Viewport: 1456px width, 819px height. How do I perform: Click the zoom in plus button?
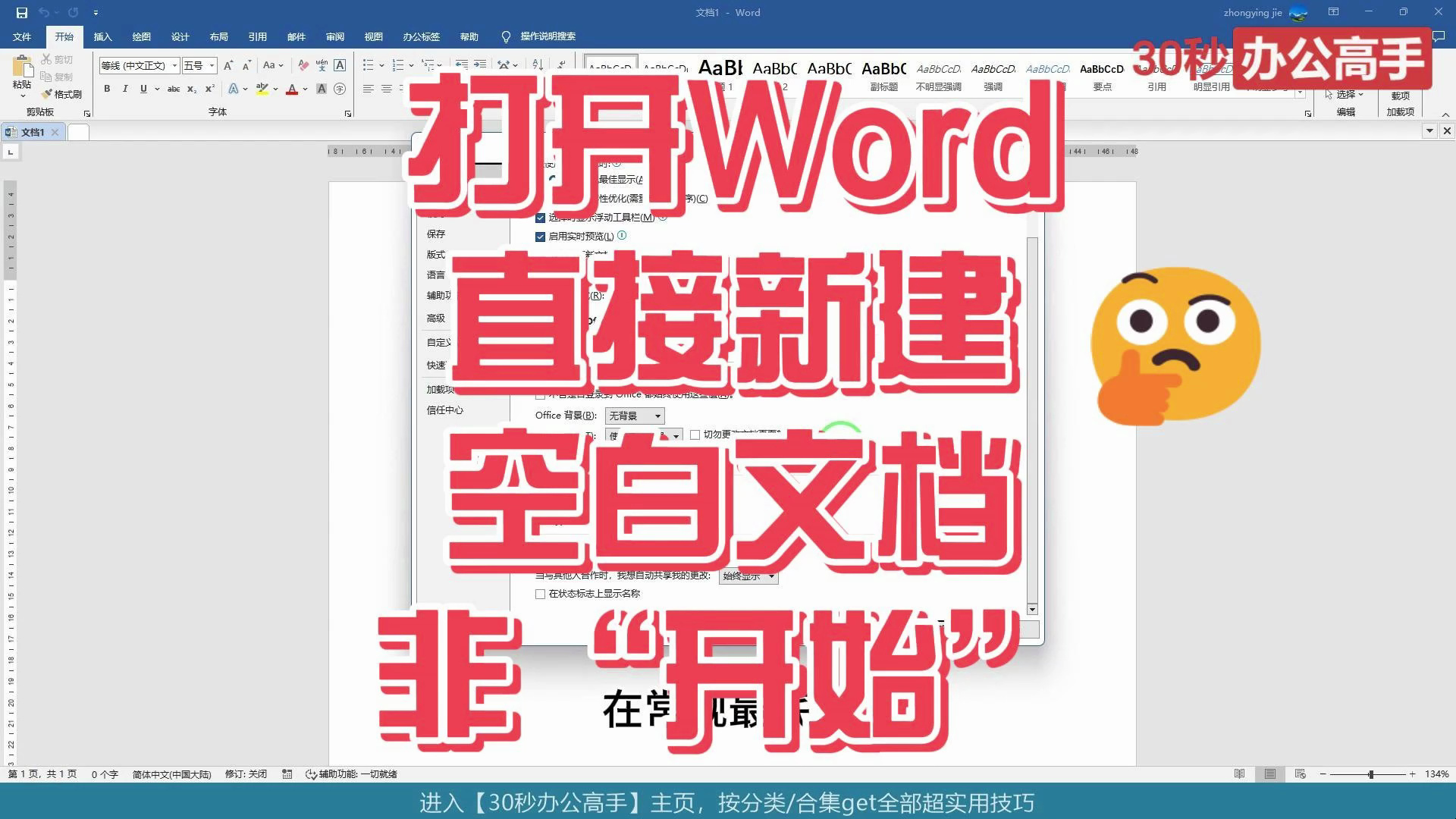pos(1412,774)
